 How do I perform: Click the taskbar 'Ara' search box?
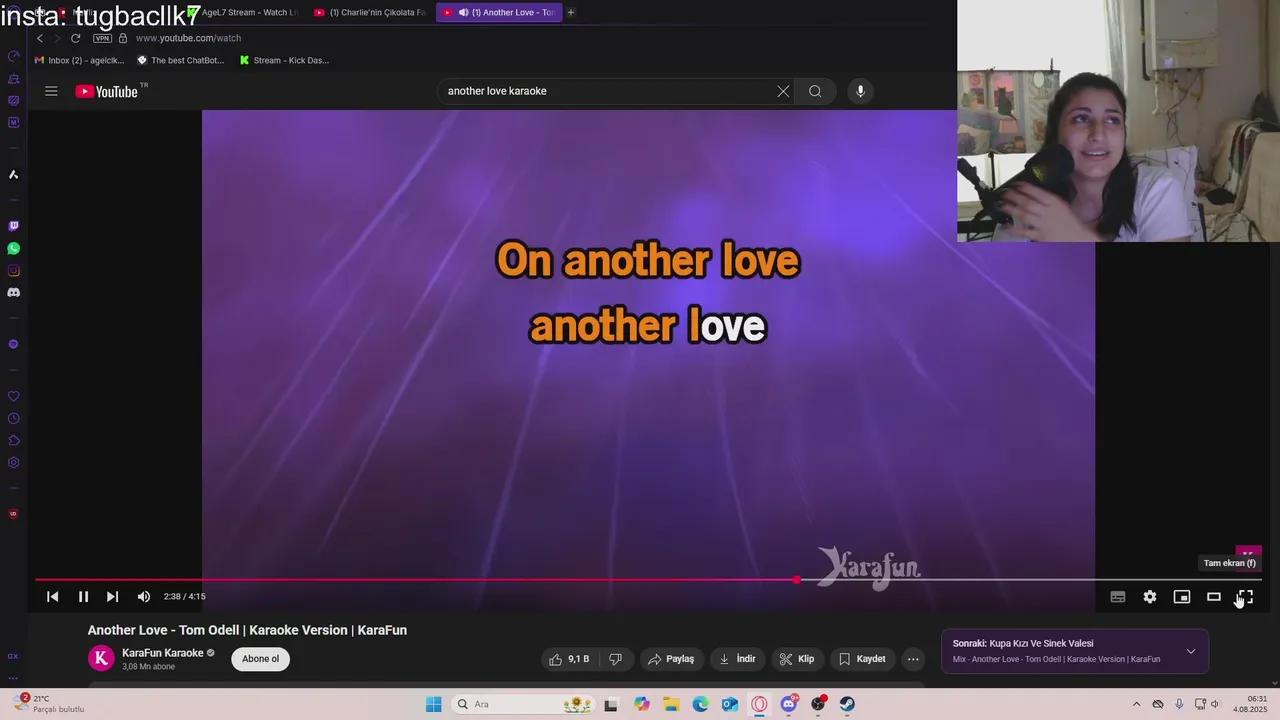[x=523, y=704]
